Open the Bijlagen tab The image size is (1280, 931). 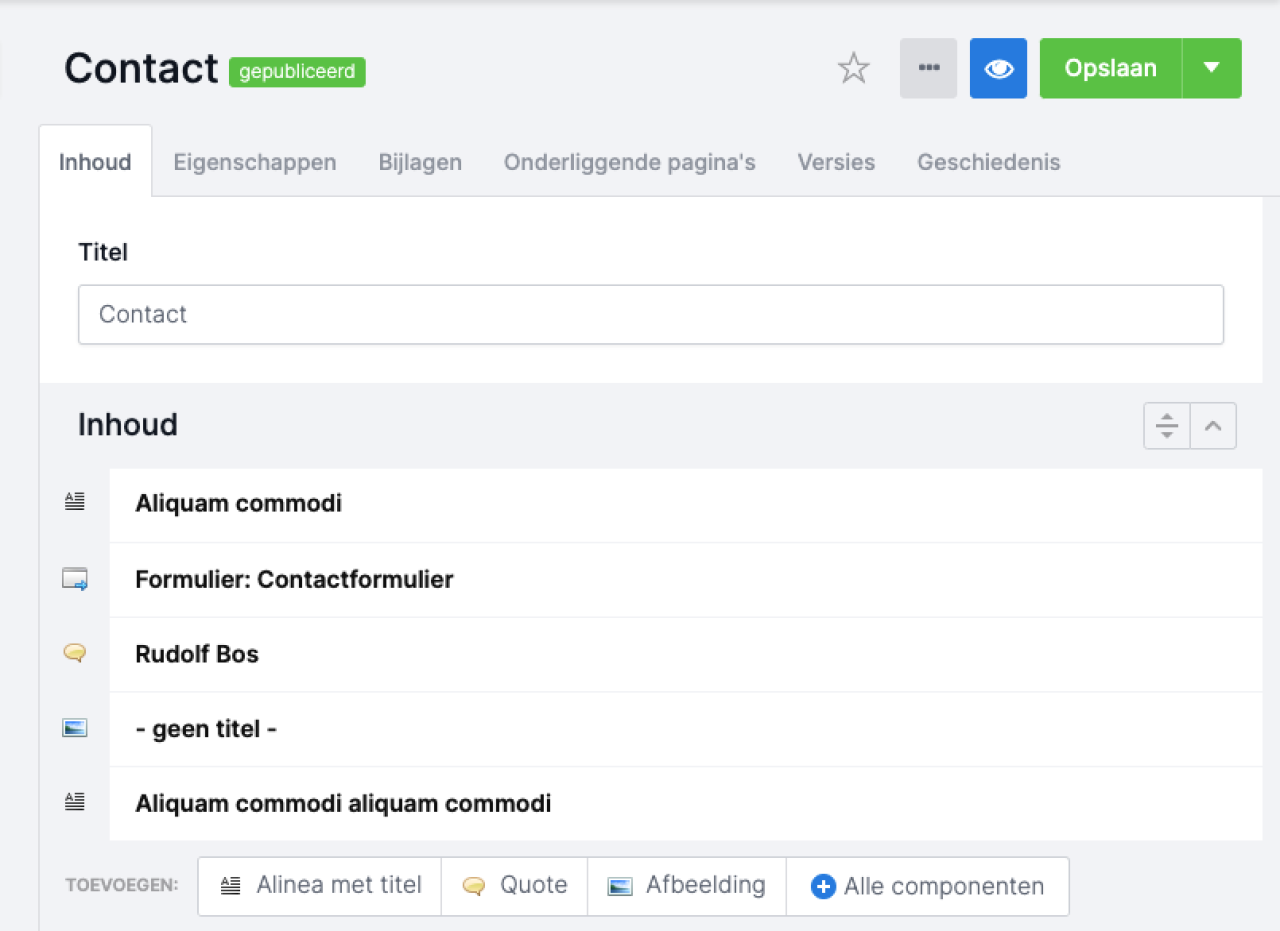tap(420, 162)
